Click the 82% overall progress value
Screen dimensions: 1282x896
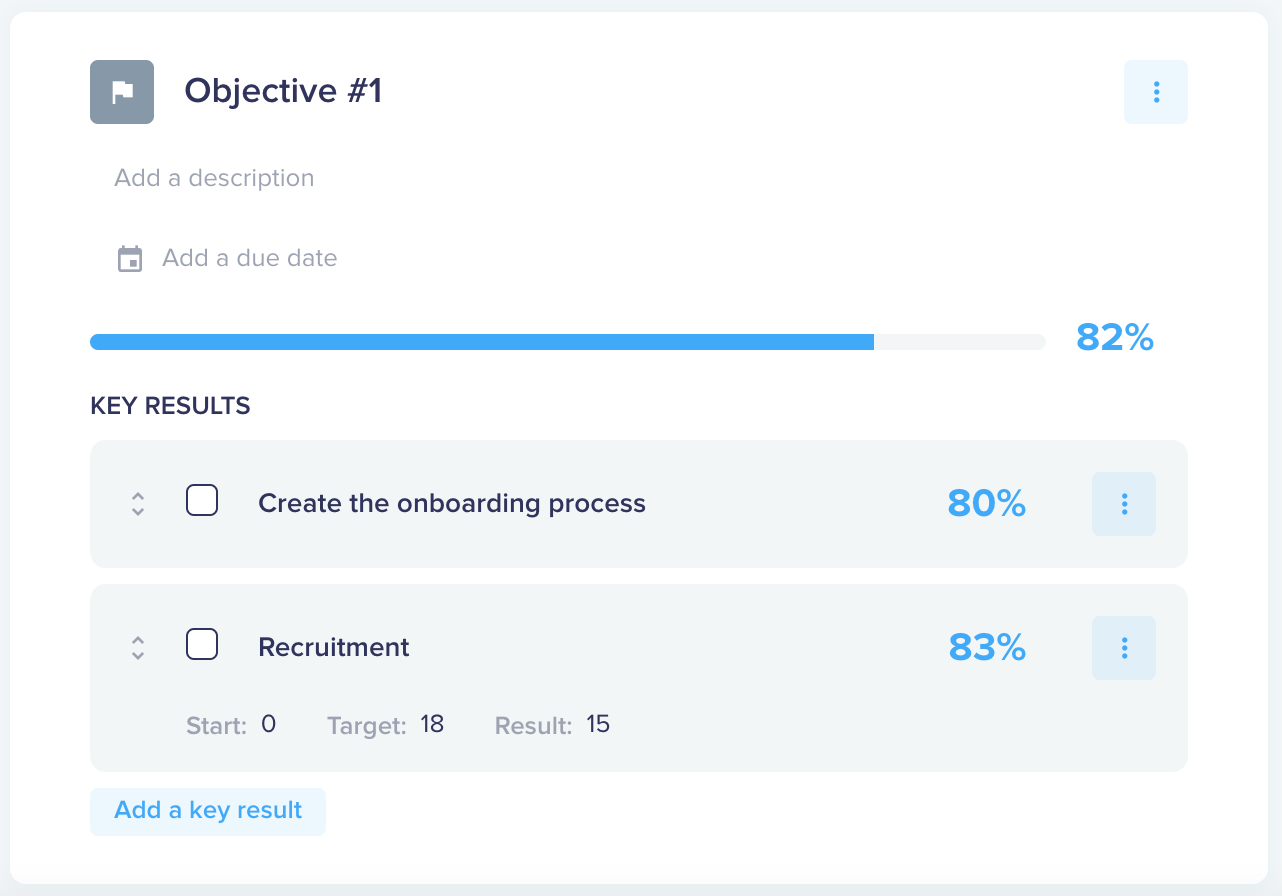[1115, 338]
